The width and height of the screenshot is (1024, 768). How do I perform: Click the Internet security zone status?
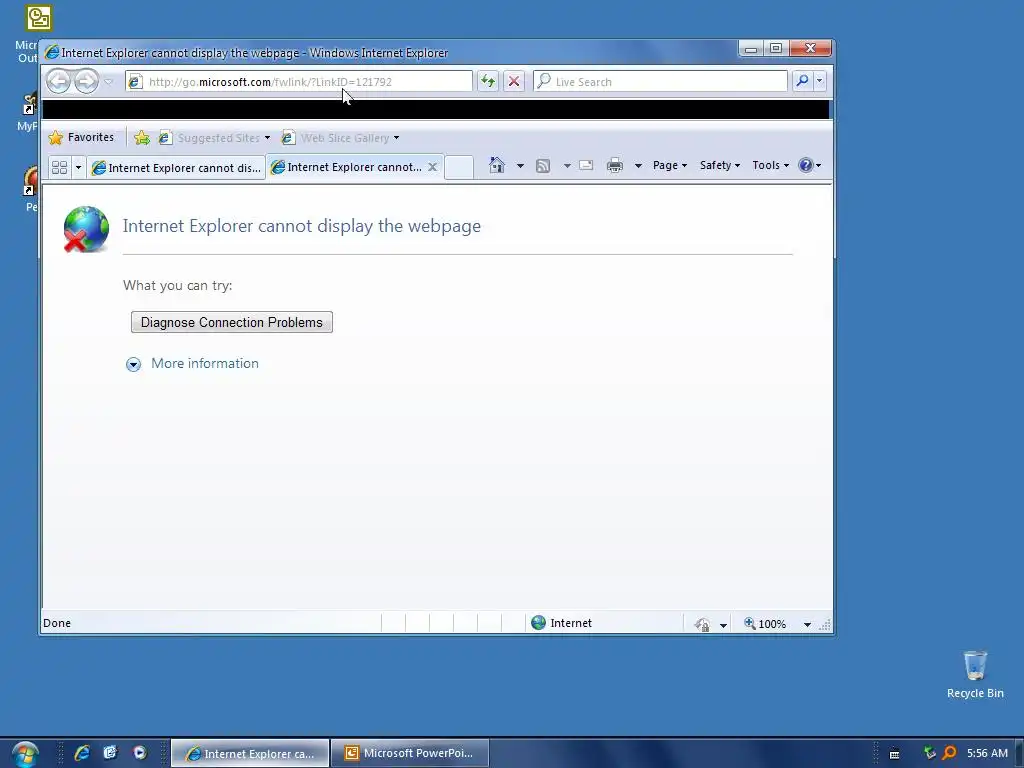pos(562,623)
